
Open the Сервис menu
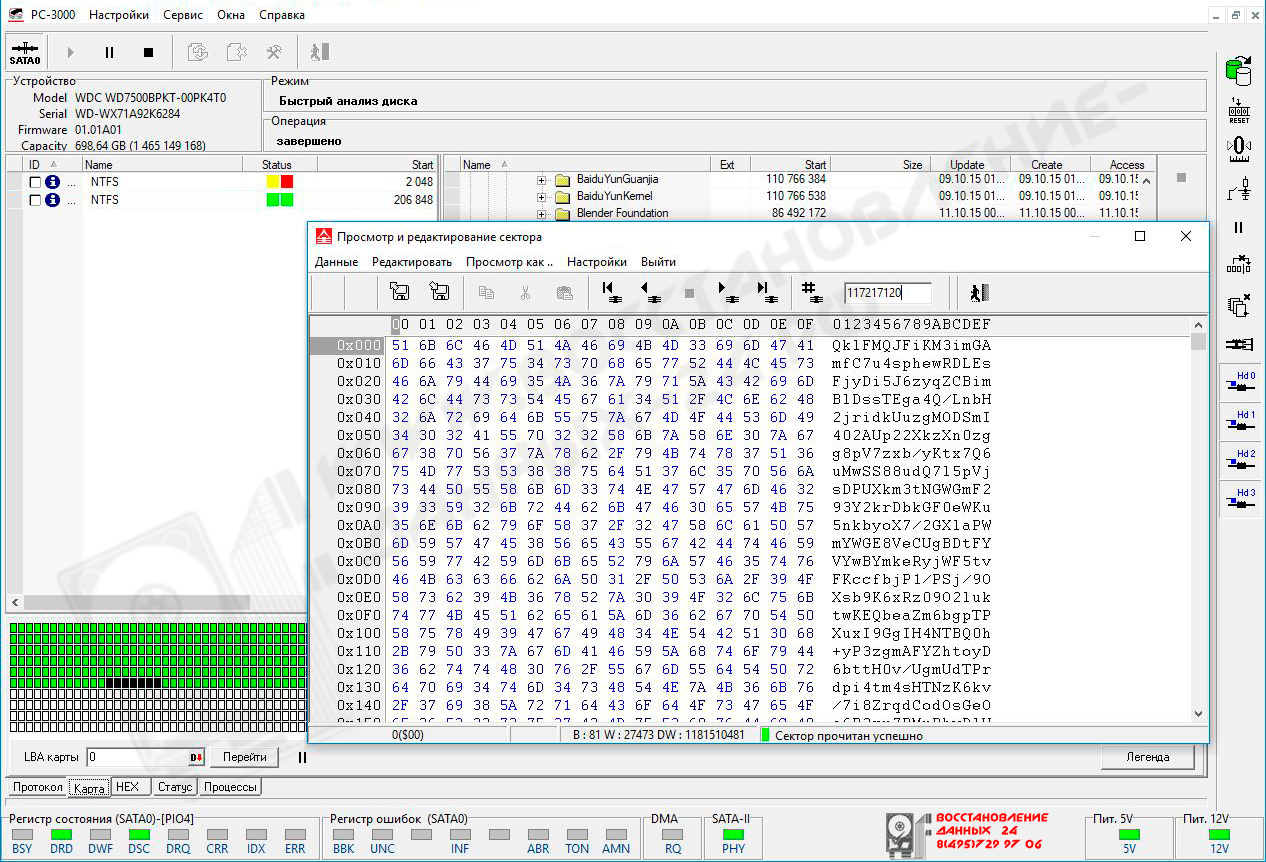pyautogui.click(x=181, y=15)
